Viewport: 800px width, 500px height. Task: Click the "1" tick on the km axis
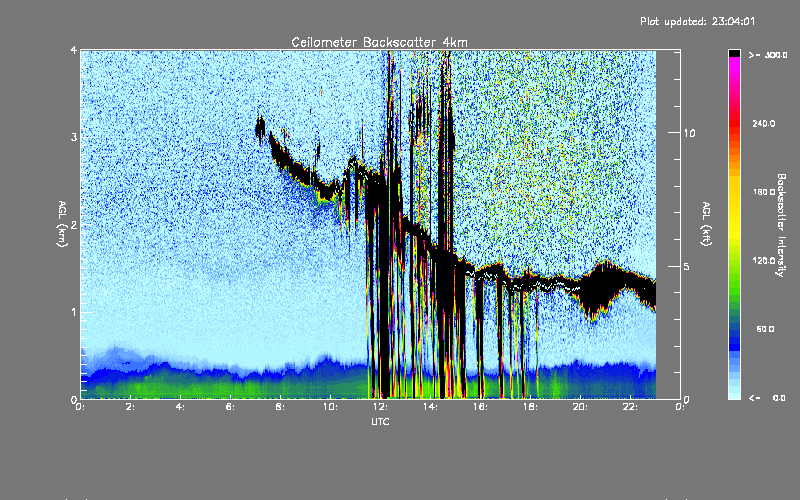coord(74,312)
